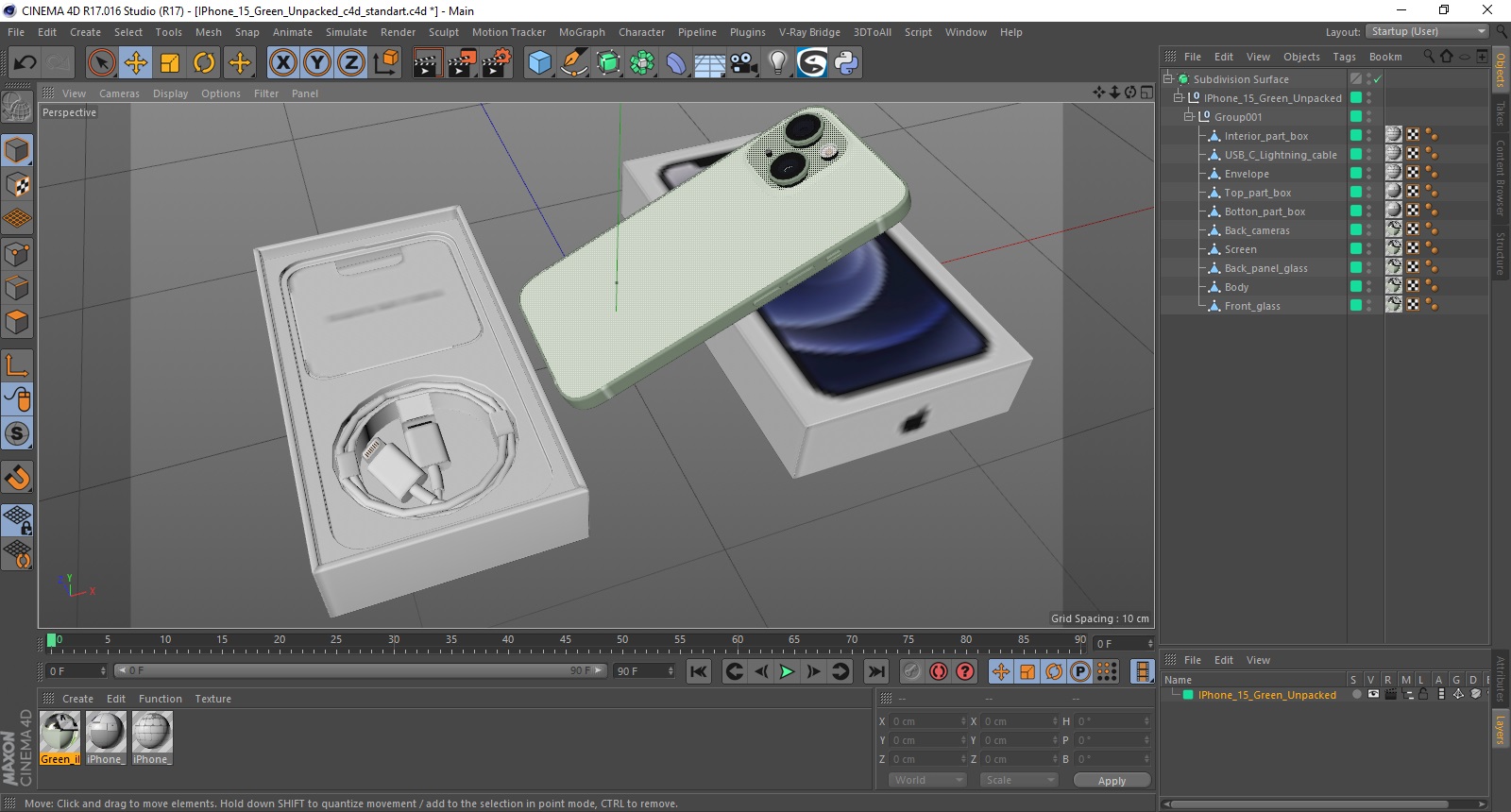Activate the Rotate tool

tap(204, 63)
